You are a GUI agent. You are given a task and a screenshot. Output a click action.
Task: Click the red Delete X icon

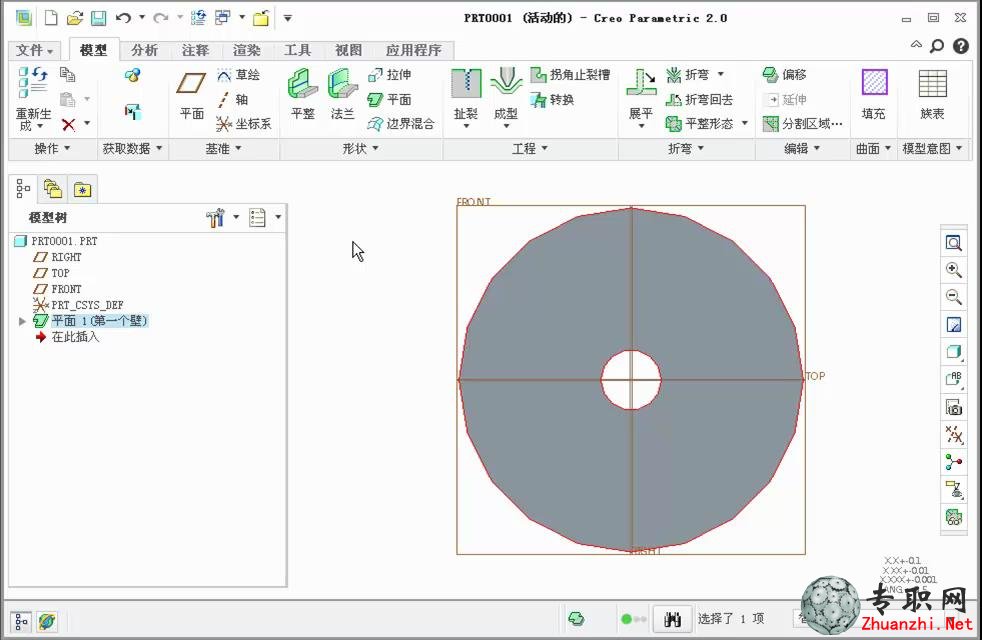click(68, 125)
